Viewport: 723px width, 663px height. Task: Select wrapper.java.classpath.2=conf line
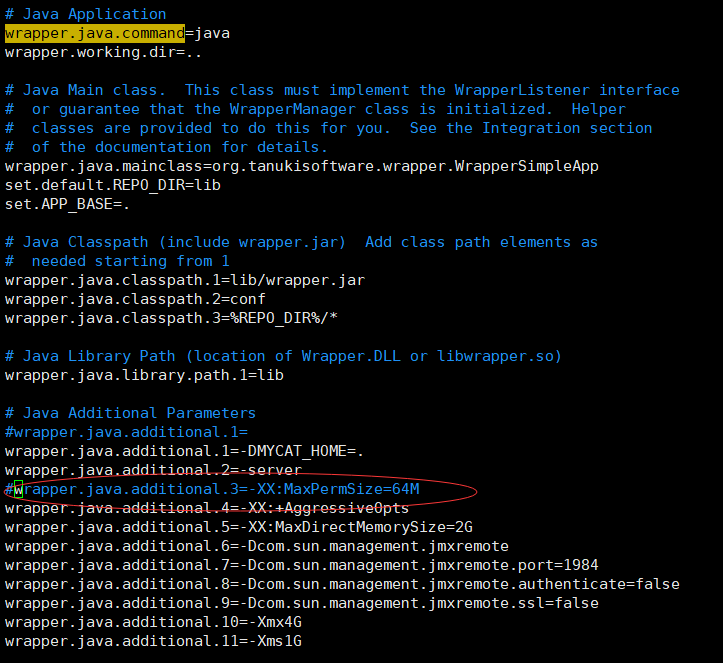135,299
